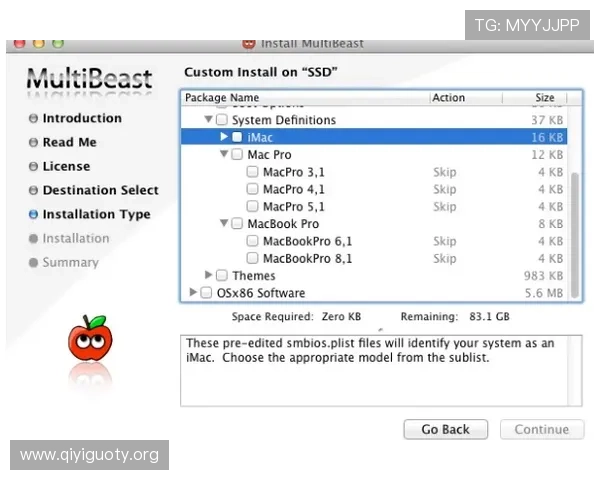This screenshot has height=480, width=600.
Task: Expand the iMac disclosure triangle
Action: click(x=224, y=137)
